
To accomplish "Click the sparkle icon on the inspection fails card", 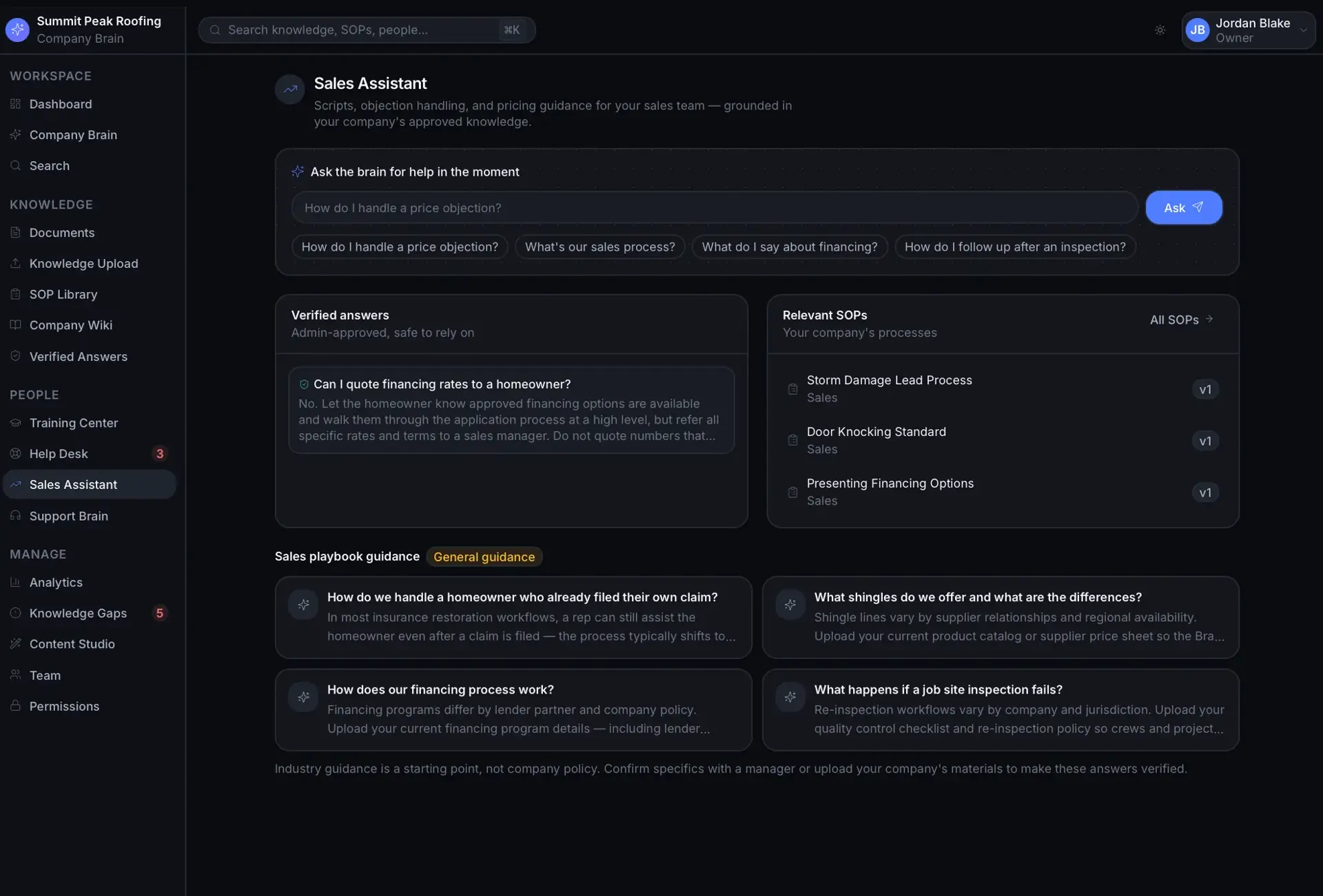I will point(790,698).
